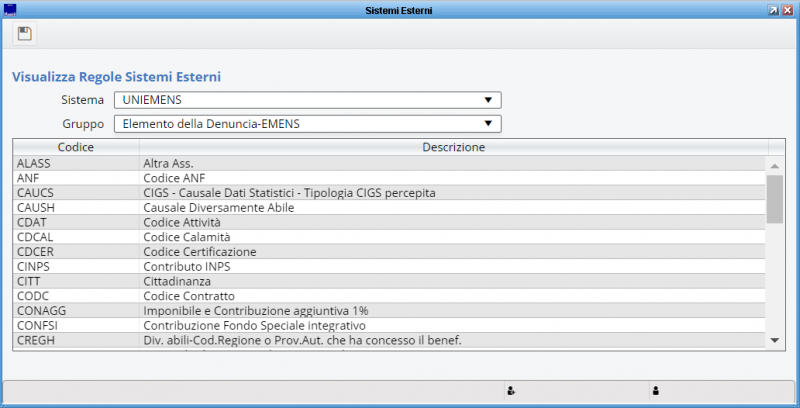
Task: Open the Sistema UNIEMENS dropdown
Action: tap(308, 100)
